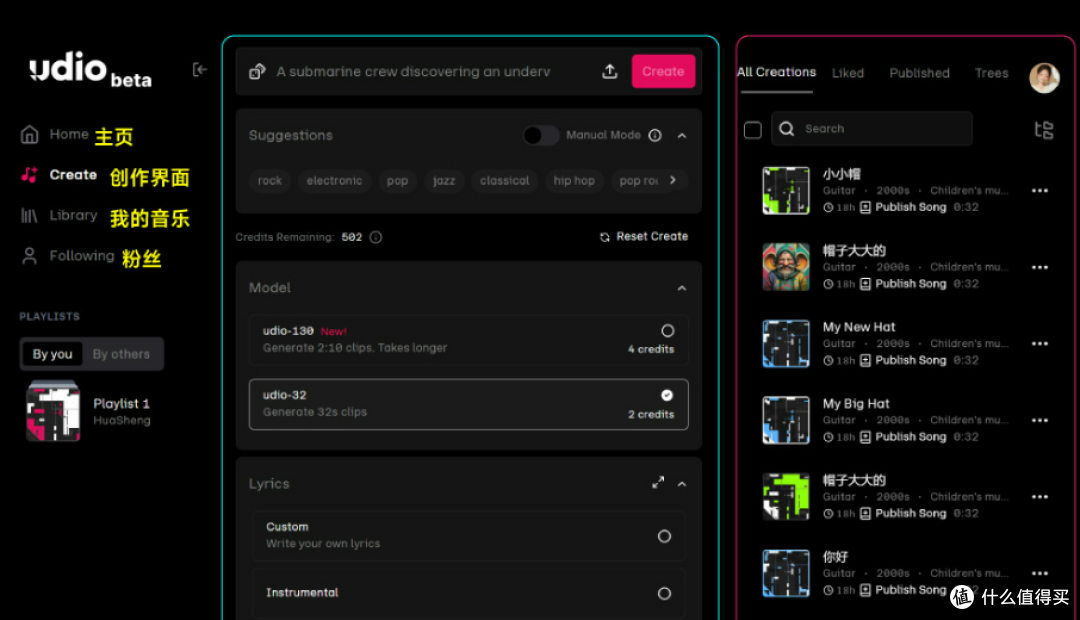Image resolution: width=1080 pixels, height=620 pixels.
Task: Click the Home house icon
Action: tap(30, 134)
